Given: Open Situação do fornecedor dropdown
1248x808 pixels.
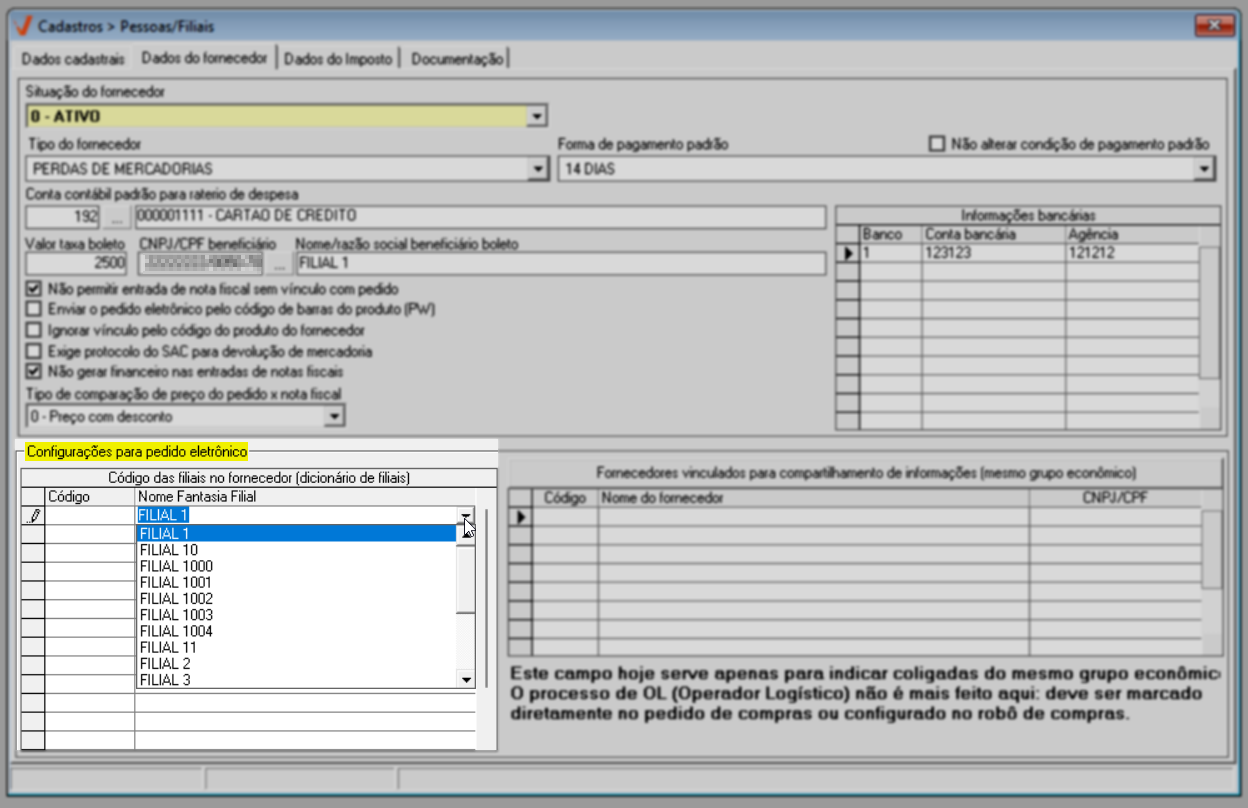Looking at the screenshot, I should click(x=537, y=116).
